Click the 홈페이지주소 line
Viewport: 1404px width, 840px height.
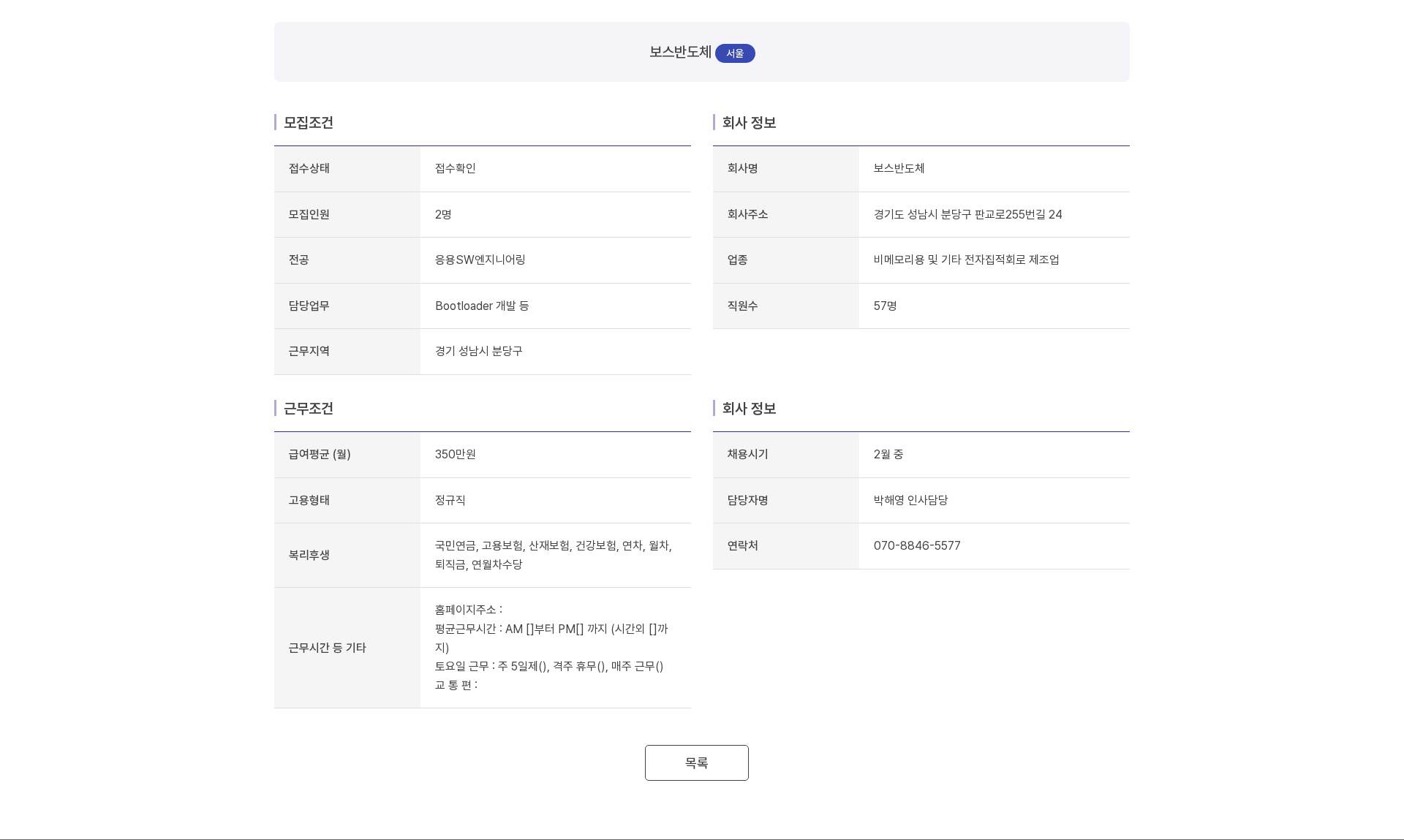[469, 609]
